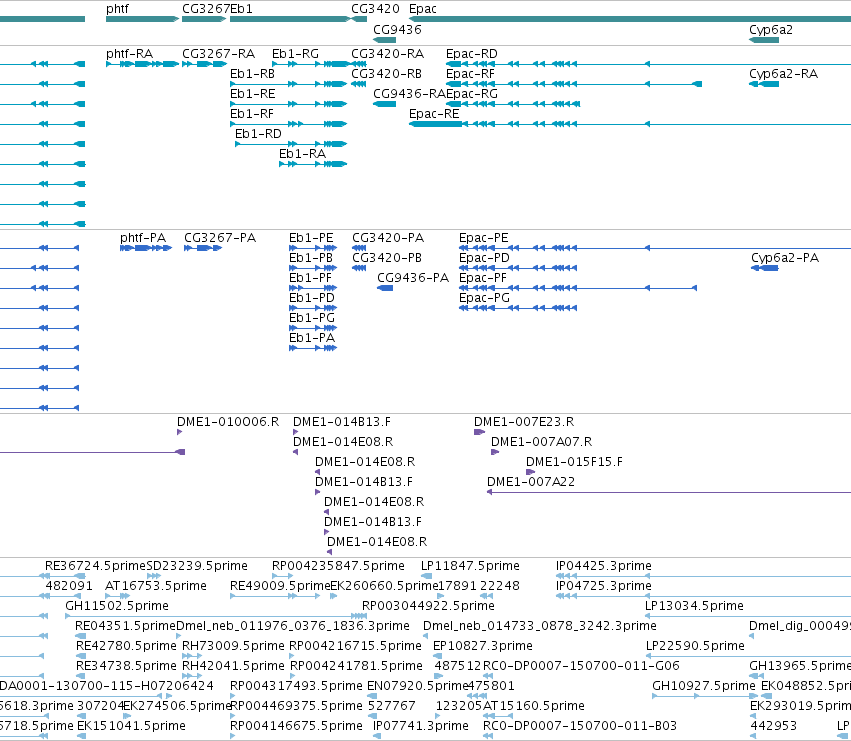This screenshot has width=851, height=741.
Task: Click the Eb1-RD transcript label
Action: [x=258, y=134]
